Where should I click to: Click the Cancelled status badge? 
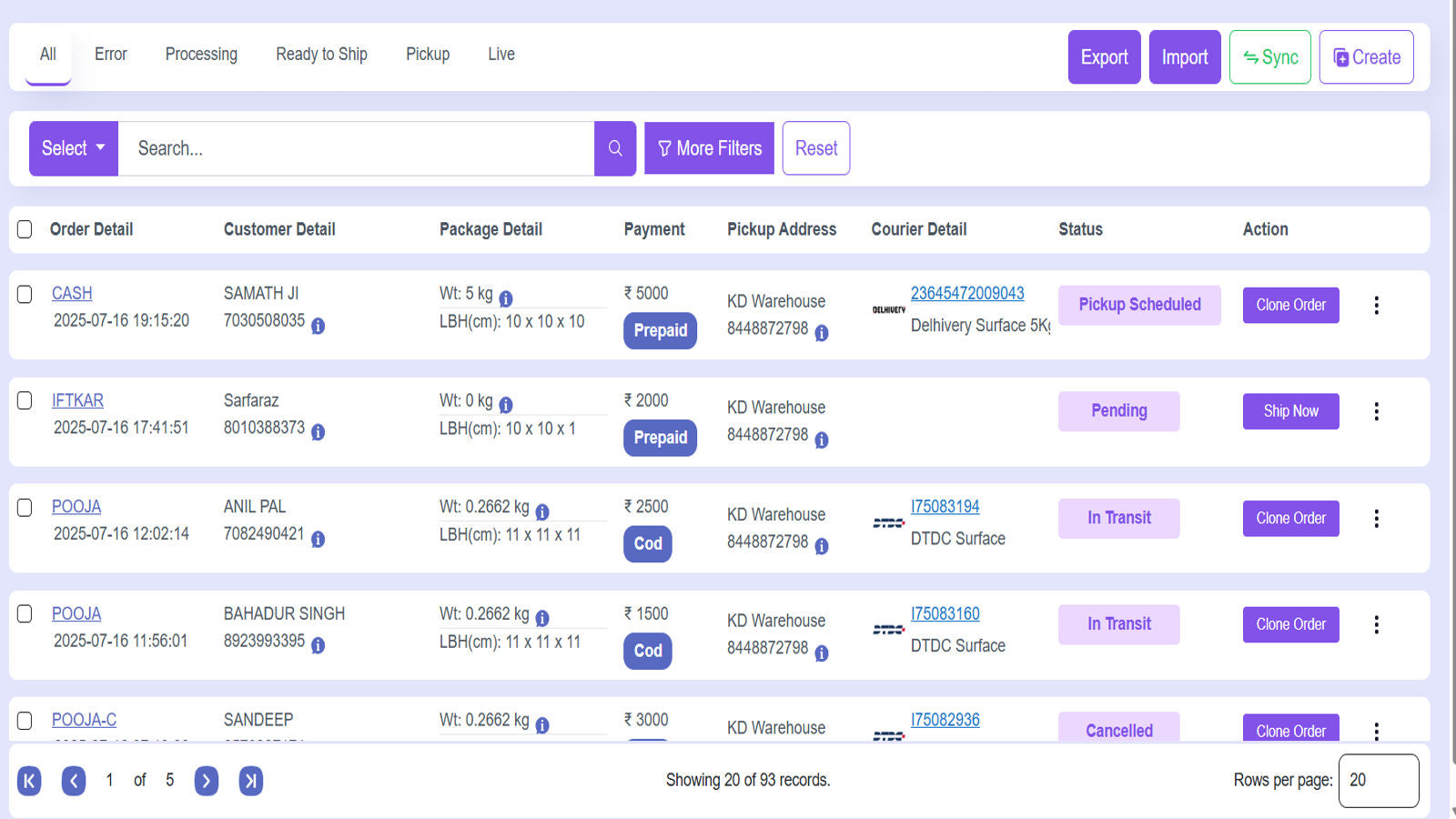pos(1118,728)
